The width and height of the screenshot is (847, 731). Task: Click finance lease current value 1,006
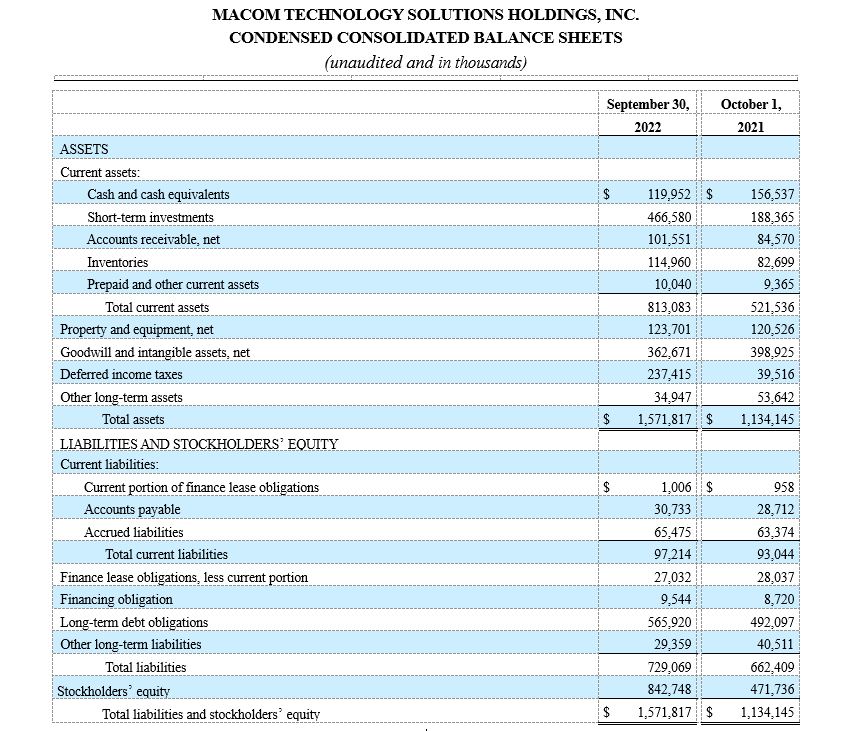676,487
